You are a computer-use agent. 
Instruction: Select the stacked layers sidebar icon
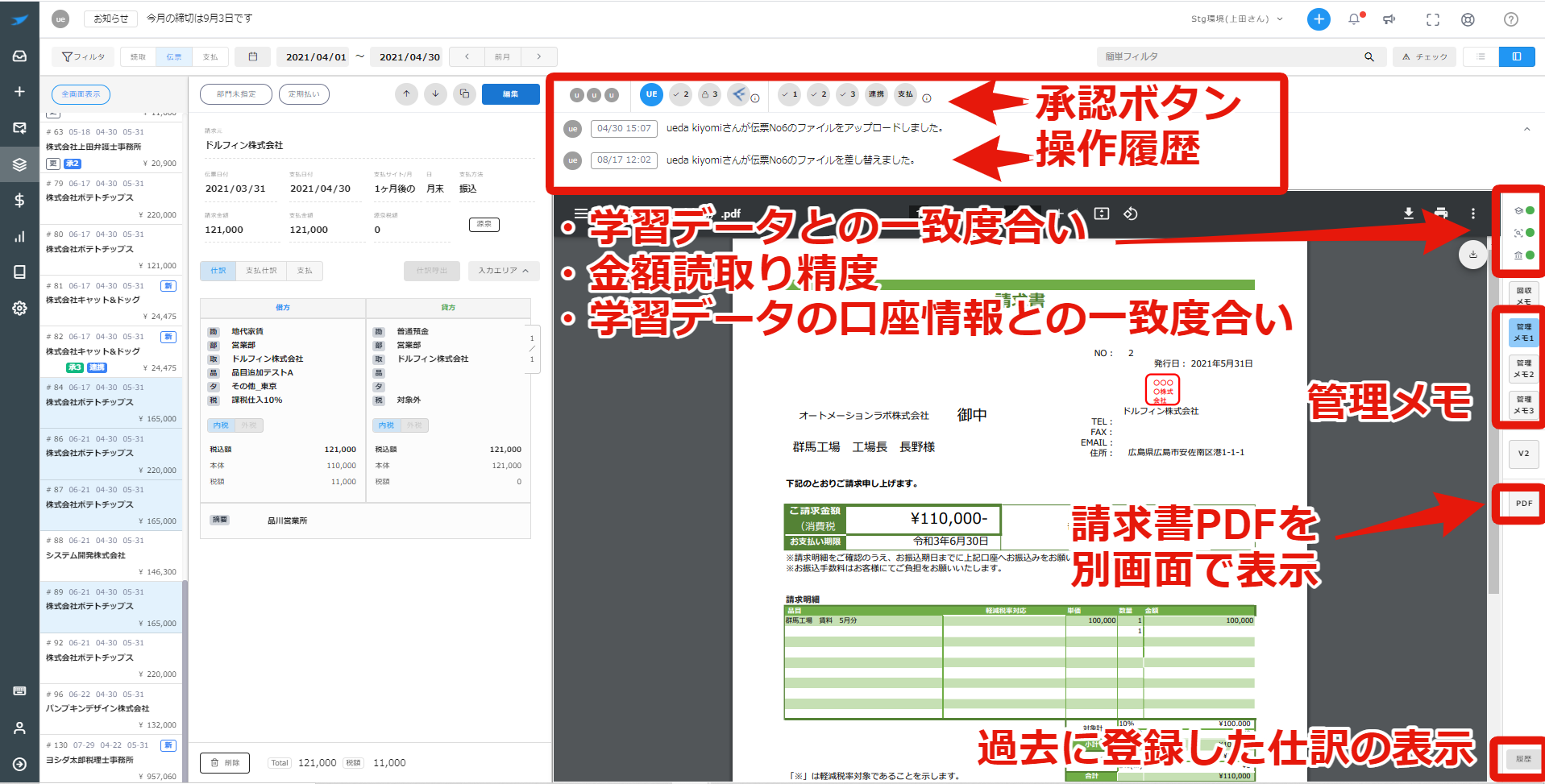click(19, 164)
